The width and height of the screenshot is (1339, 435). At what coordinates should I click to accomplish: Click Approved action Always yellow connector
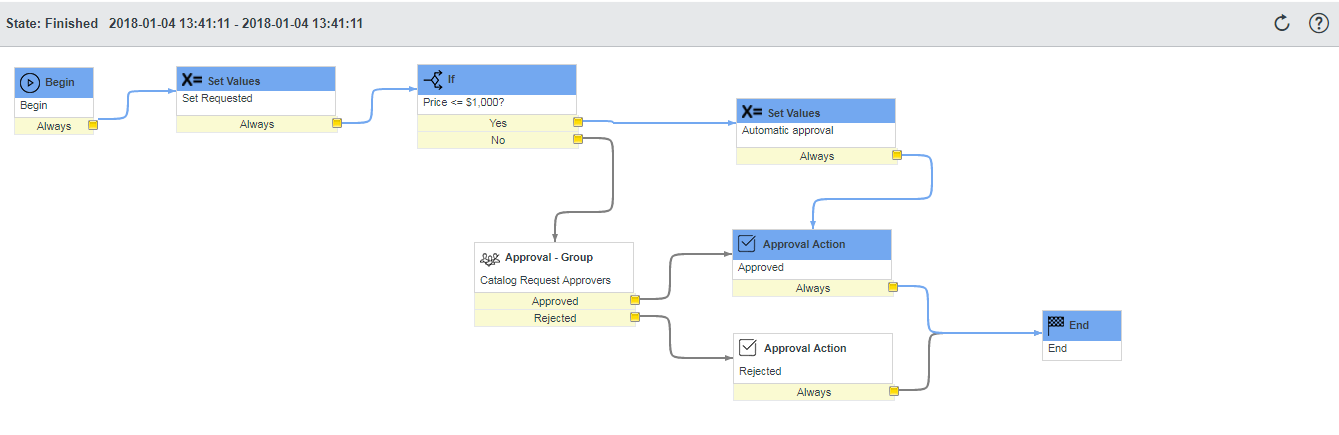[892, 288]
